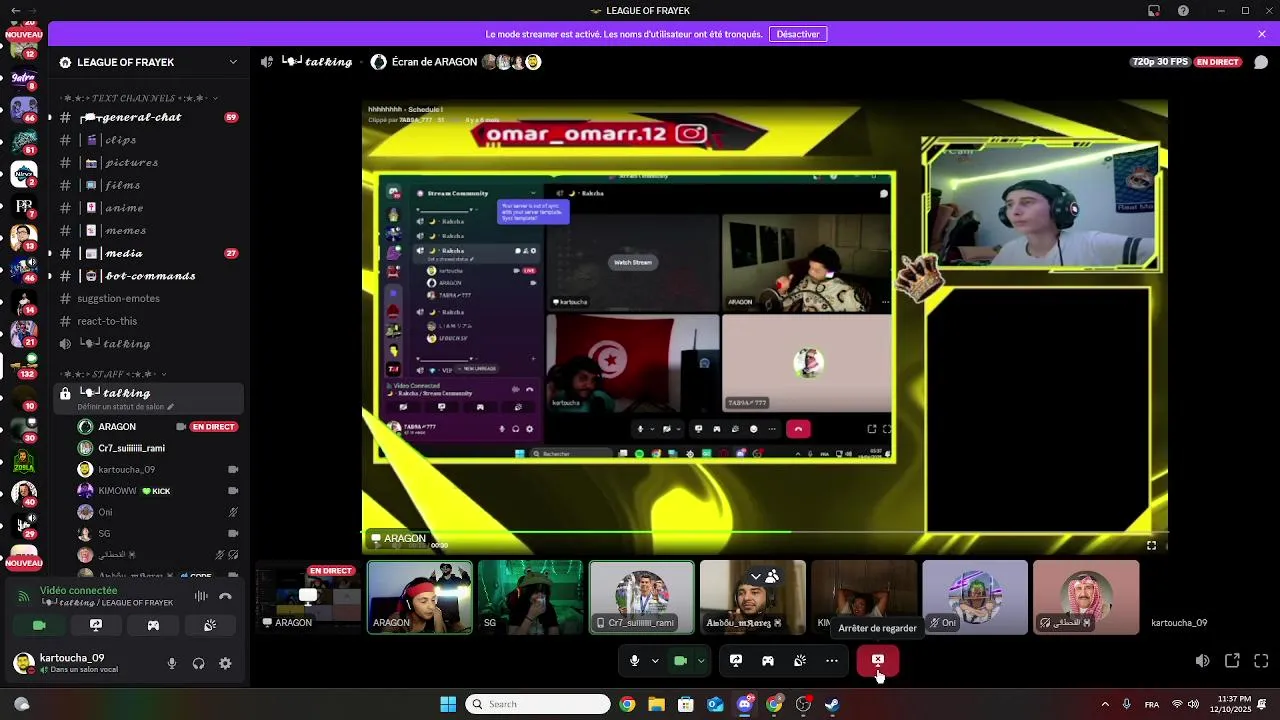Open more options ellipsis in call bar
Viewport: 1280px width, 720px height.
[832, 660]
